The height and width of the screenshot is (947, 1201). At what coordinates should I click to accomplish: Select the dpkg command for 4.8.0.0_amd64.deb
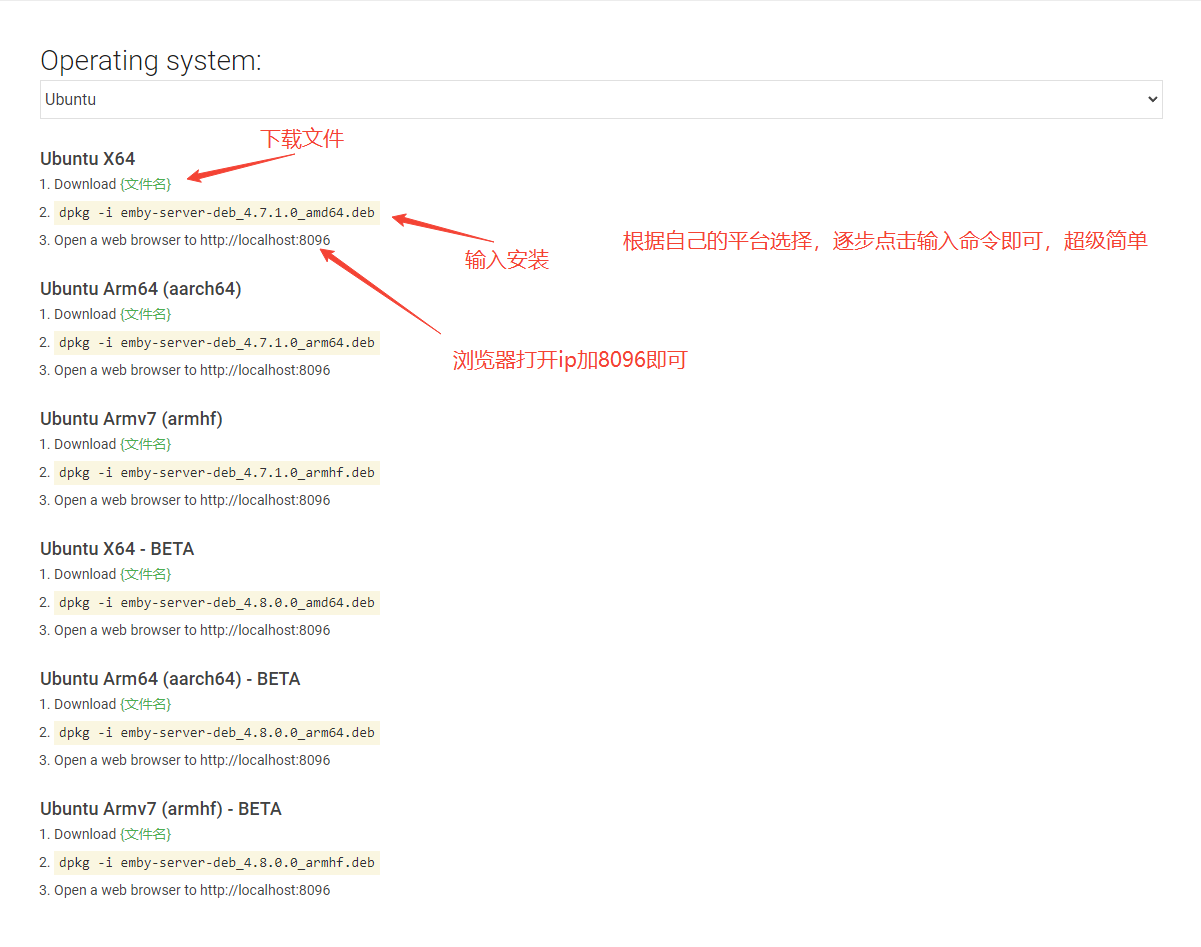point(217,602)
